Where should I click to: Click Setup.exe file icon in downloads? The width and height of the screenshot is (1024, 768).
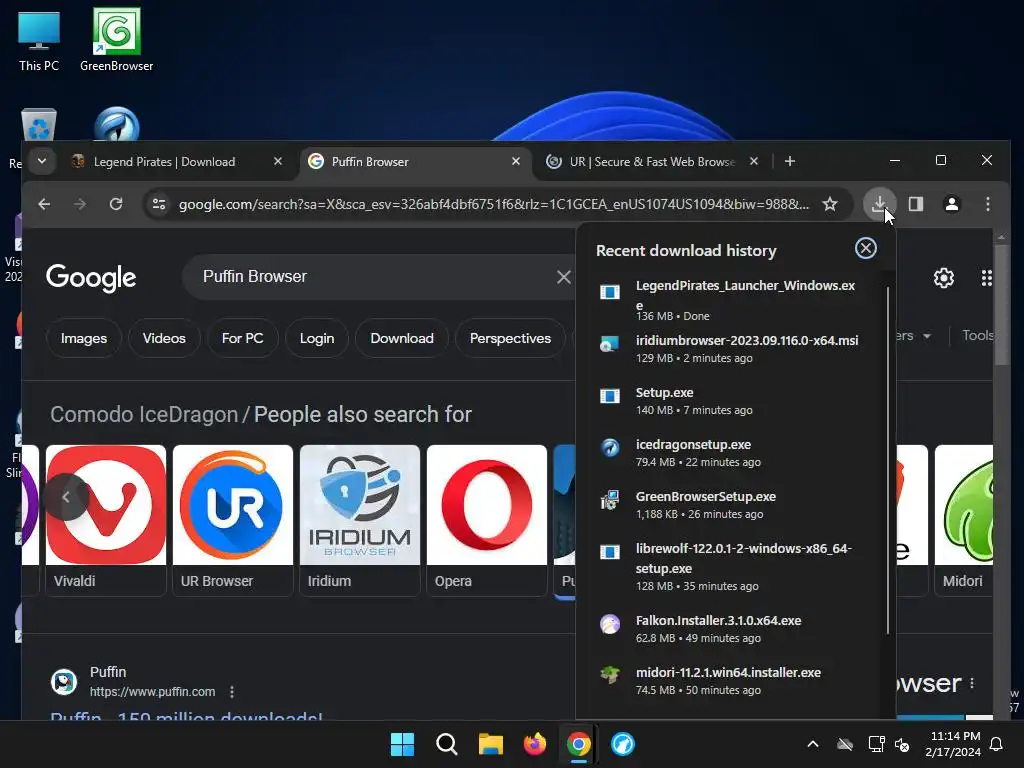pyautogui.click(x=609, y=396)
